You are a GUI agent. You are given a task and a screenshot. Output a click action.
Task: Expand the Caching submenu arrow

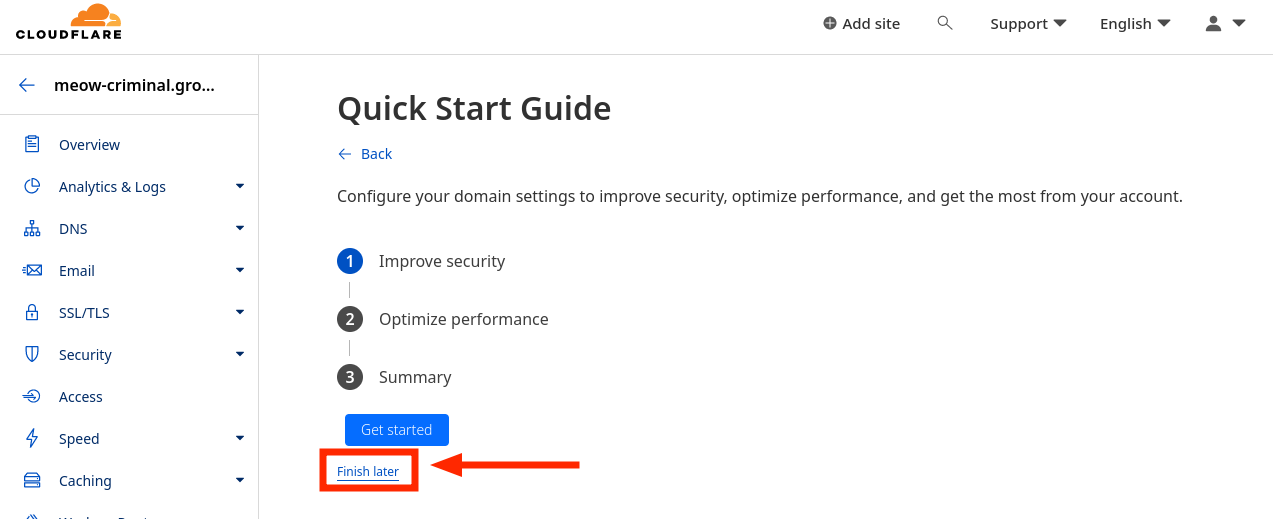[x=240, y=480]
